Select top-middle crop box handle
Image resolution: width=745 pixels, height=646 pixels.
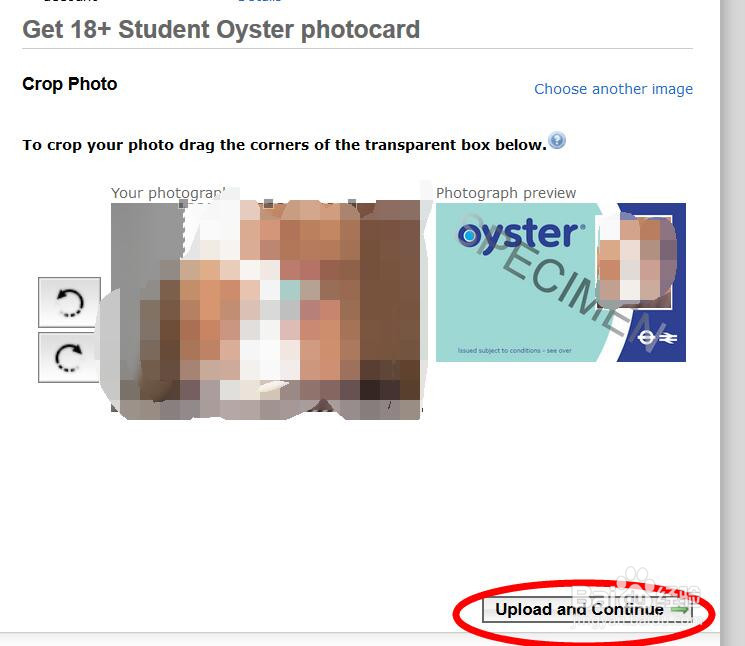click(x=268, y=203)
